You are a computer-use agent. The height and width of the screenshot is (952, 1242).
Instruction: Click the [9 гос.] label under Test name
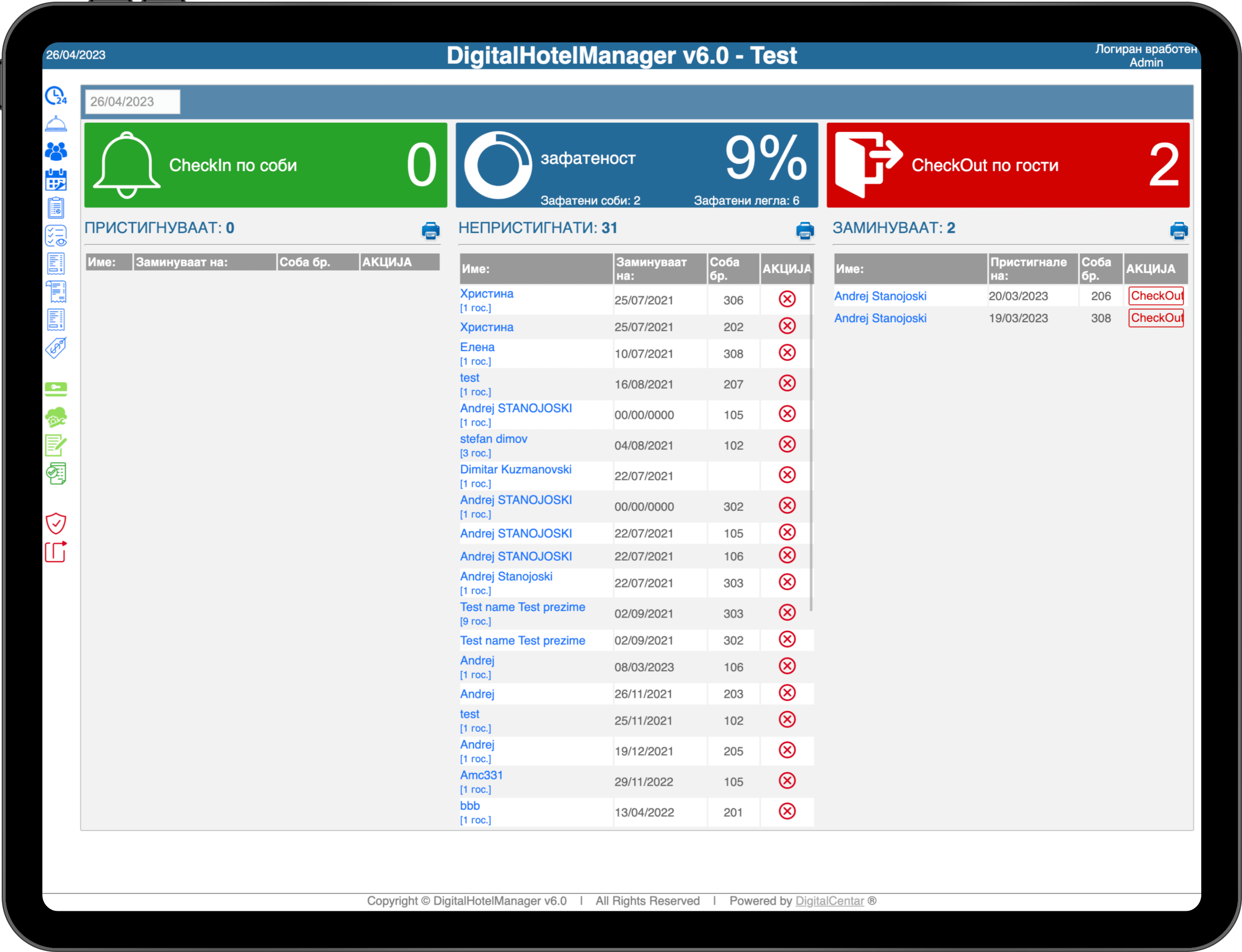[x=475, y=621]
